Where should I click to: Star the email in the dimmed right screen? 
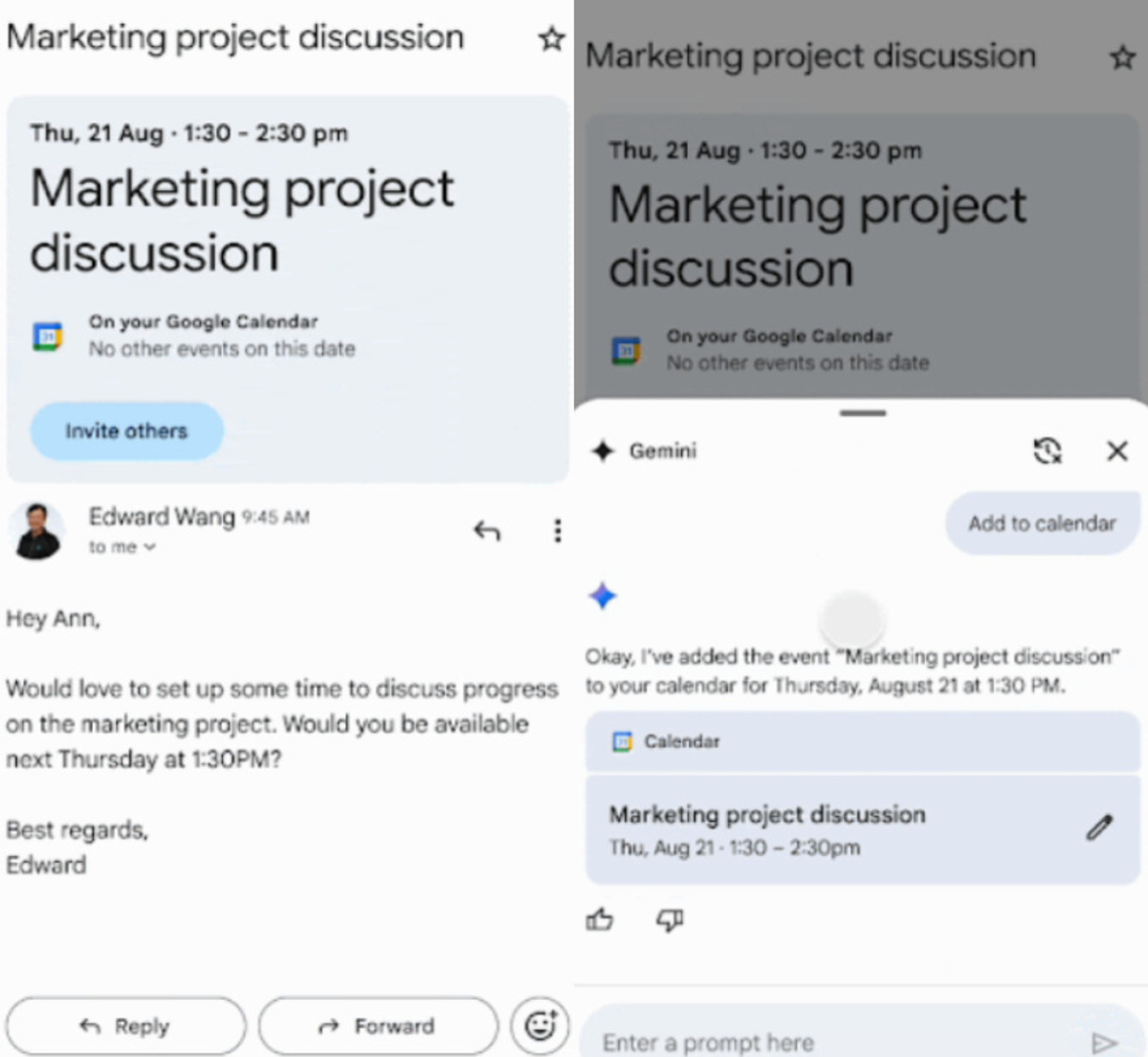[x=1122, y=57]
